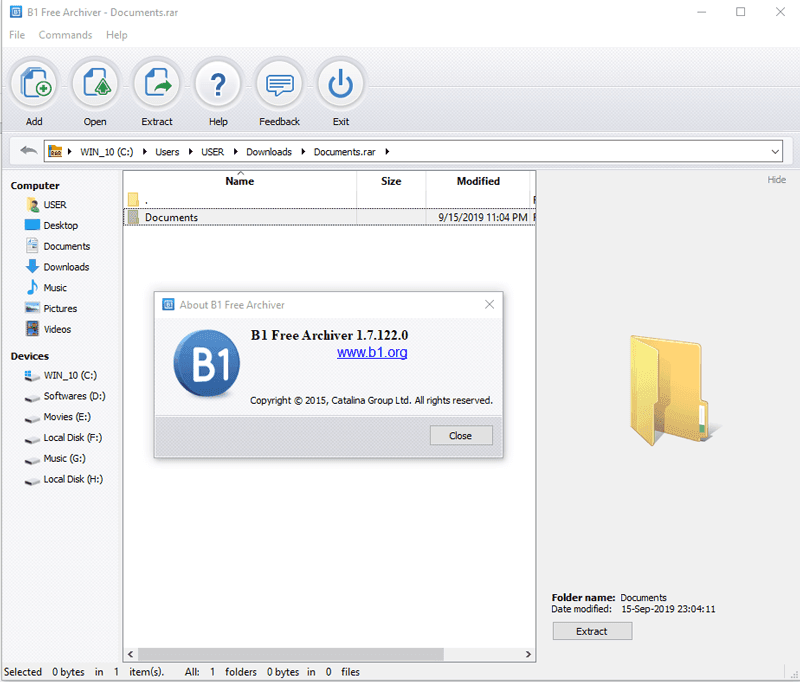Expand the address bar dropdown arrow
800x682 pixels.
coord(775,151)
